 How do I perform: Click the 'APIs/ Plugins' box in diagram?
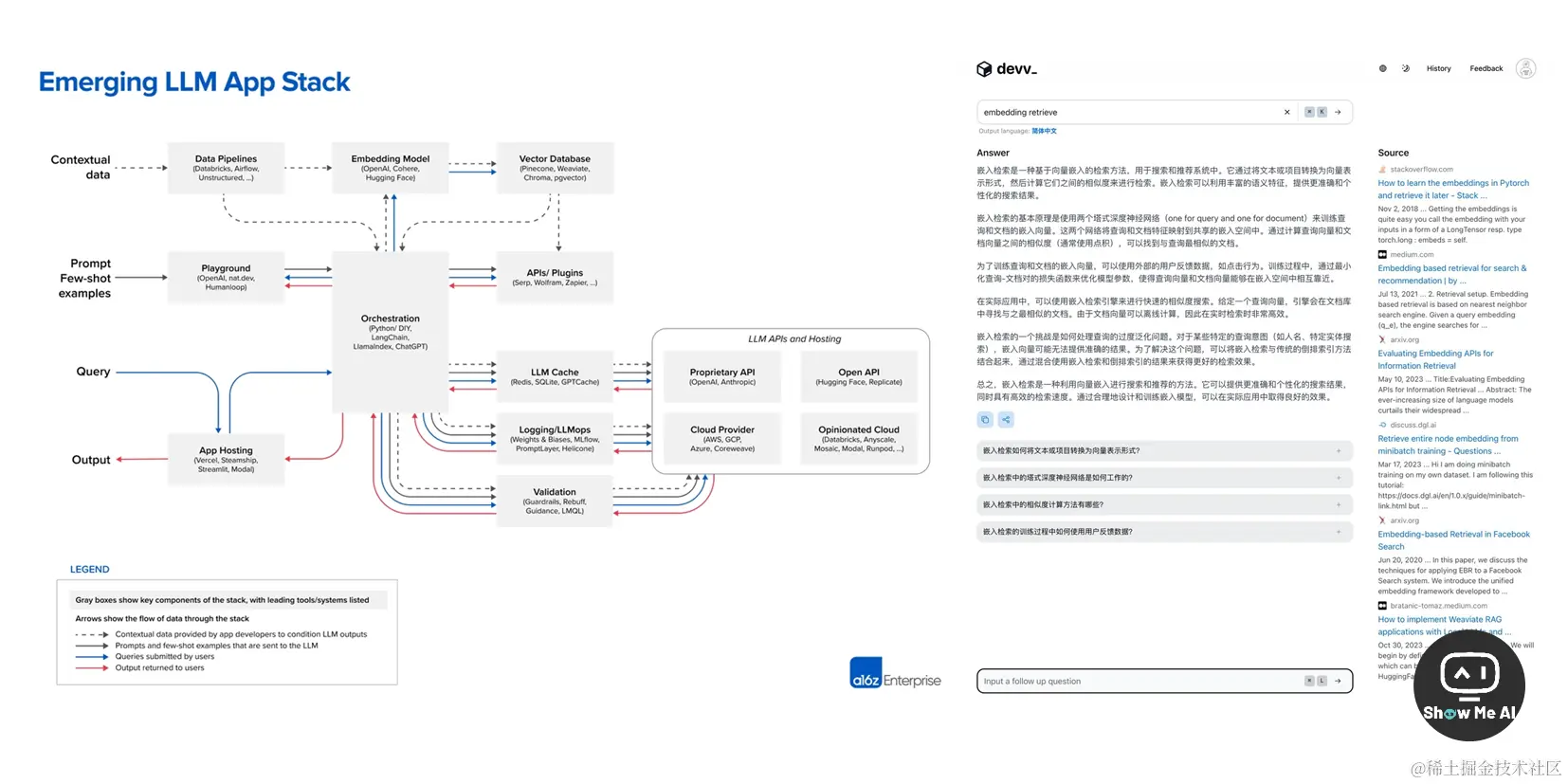(555, 277)
